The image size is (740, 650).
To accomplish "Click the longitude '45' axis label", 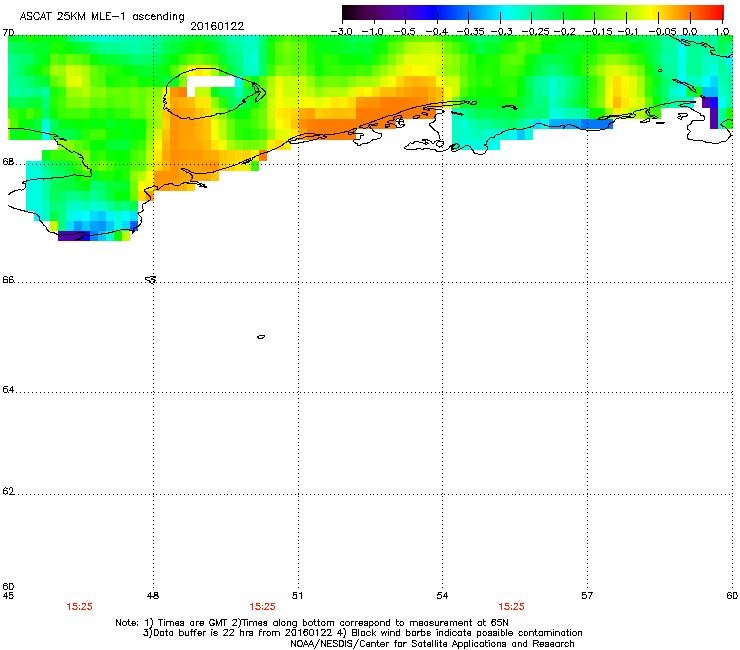I will pos(8,596).
